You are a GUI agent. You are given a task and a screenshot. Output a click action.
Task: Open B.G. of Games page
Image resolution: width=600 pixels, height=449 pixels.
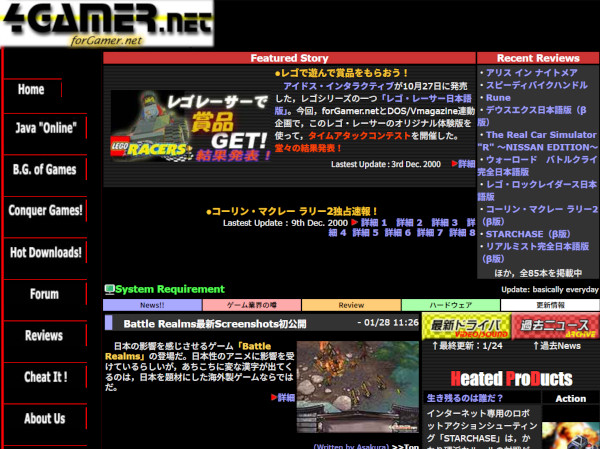click(45, 169)
